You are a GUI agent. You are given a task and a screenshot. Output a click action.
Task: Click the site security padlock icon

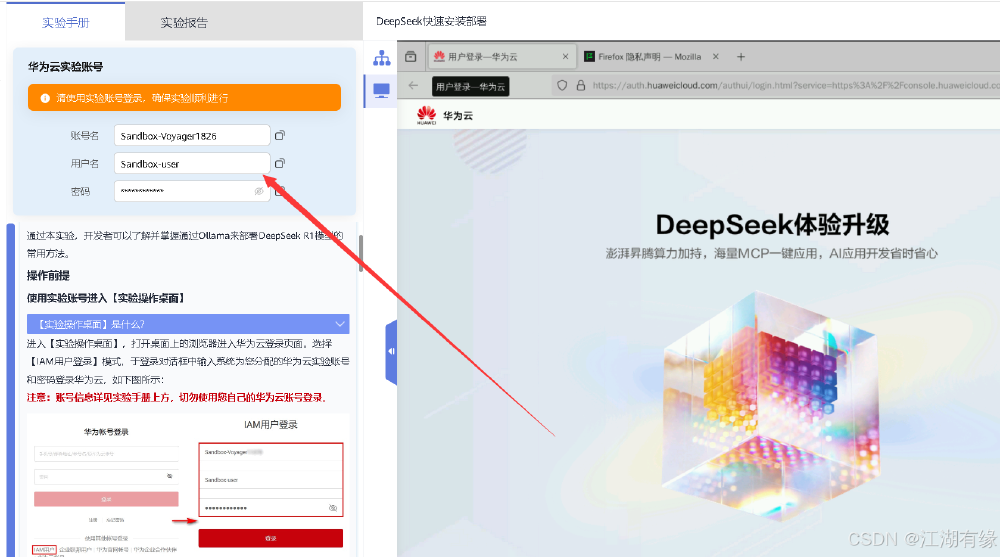pos(581,85)
